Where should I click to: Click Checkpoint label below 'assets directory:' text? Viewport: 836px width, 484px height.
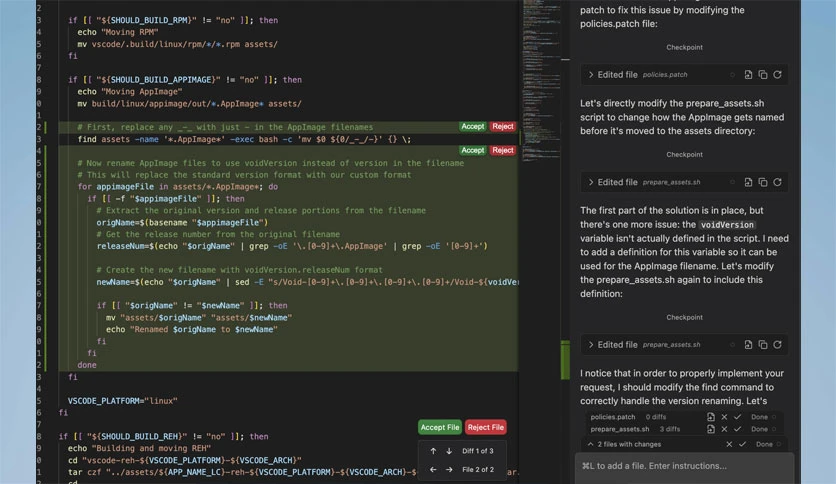click(x=684, y=155)
